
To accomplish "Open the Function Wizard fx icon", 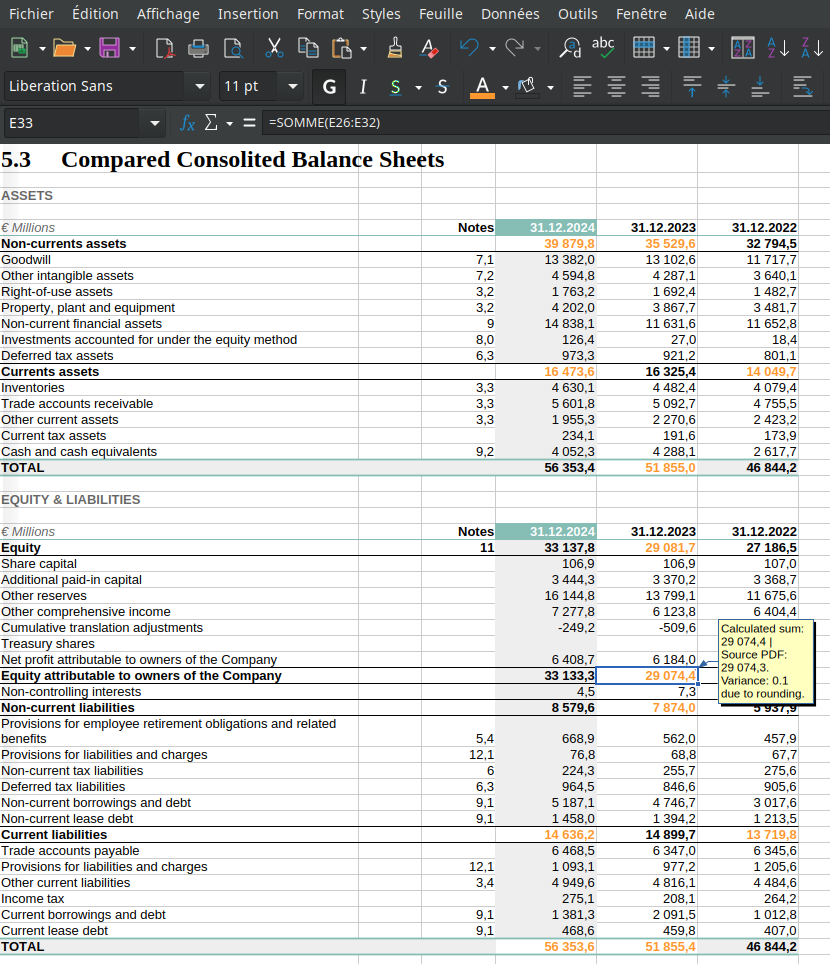I will point(187,123).
